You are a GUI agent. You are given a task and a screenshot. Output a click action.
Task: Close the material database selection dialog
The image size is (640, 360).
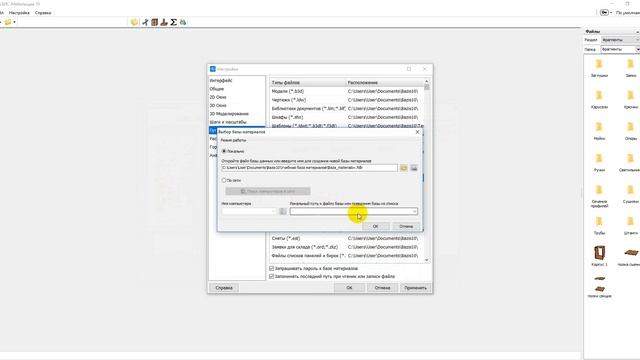coord(417,132)
